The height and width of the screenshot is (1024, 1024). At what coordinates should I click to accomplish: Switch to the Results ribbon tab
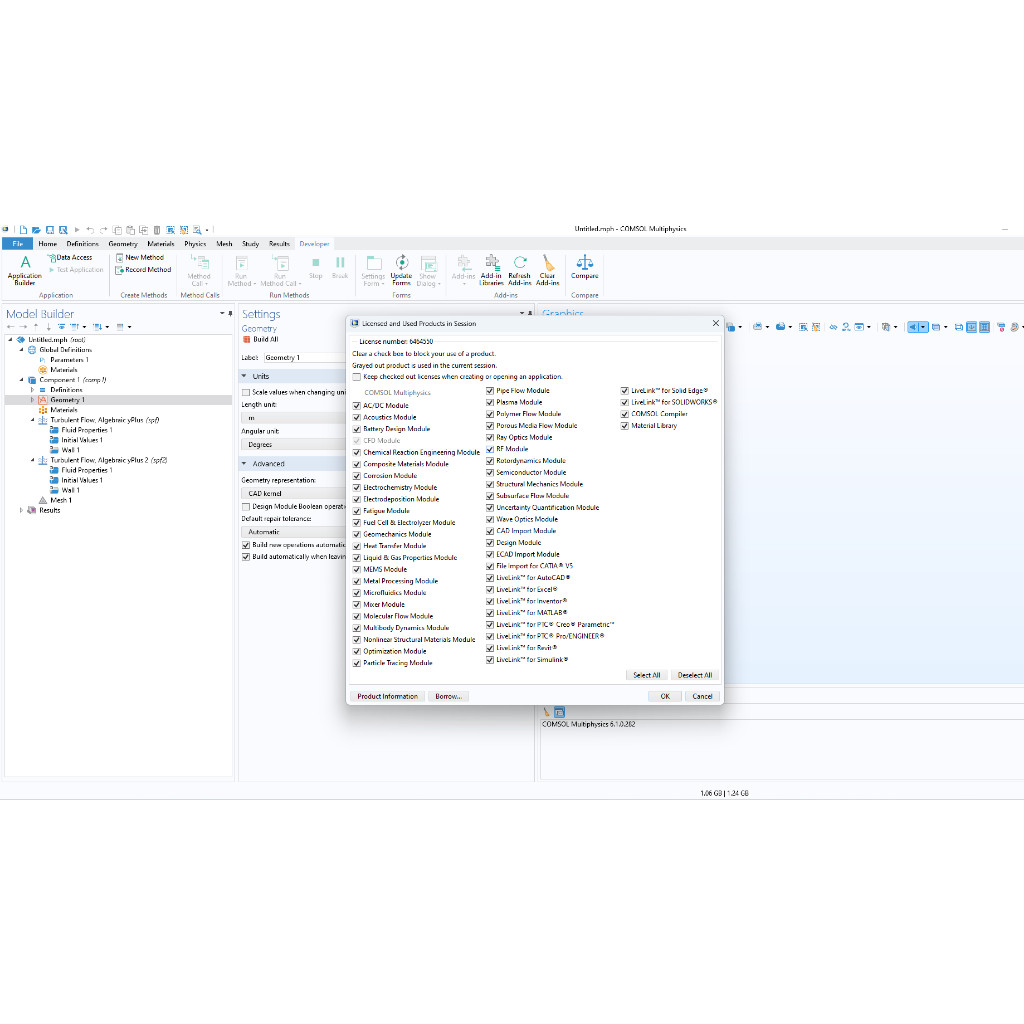tap(279, 244)
